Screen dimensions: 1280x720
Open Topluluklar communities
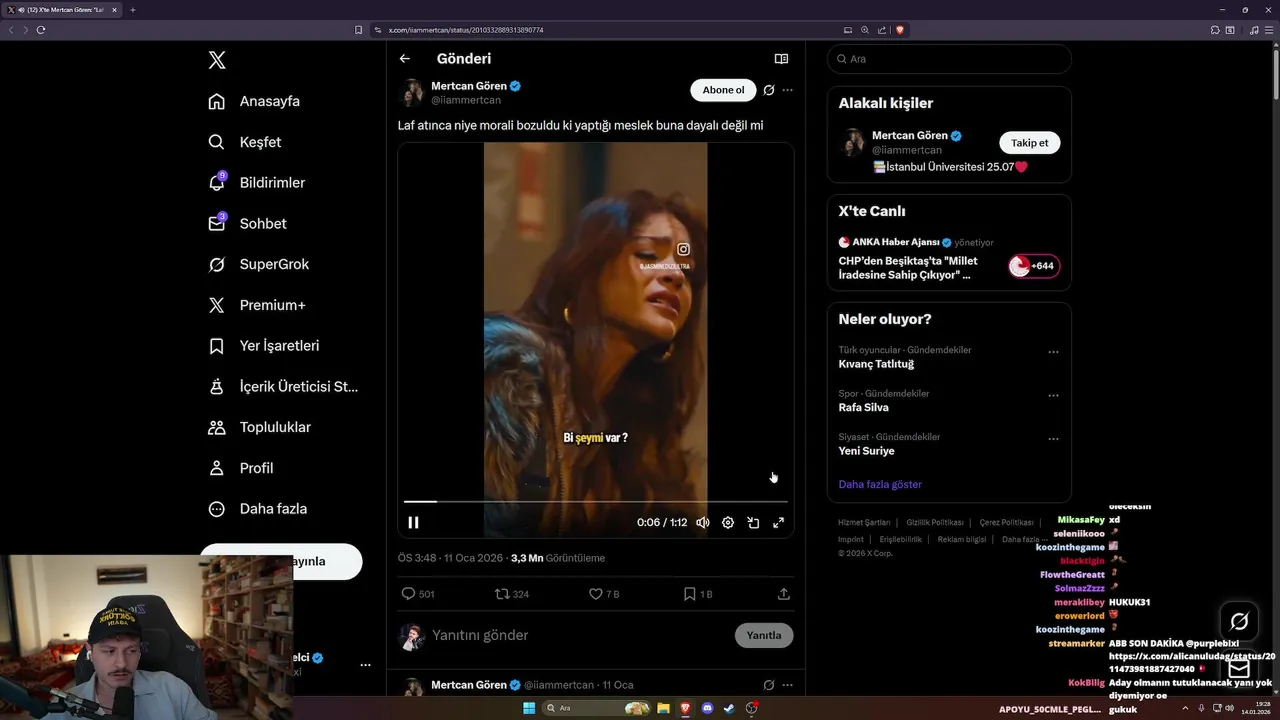tap(259, 427)
